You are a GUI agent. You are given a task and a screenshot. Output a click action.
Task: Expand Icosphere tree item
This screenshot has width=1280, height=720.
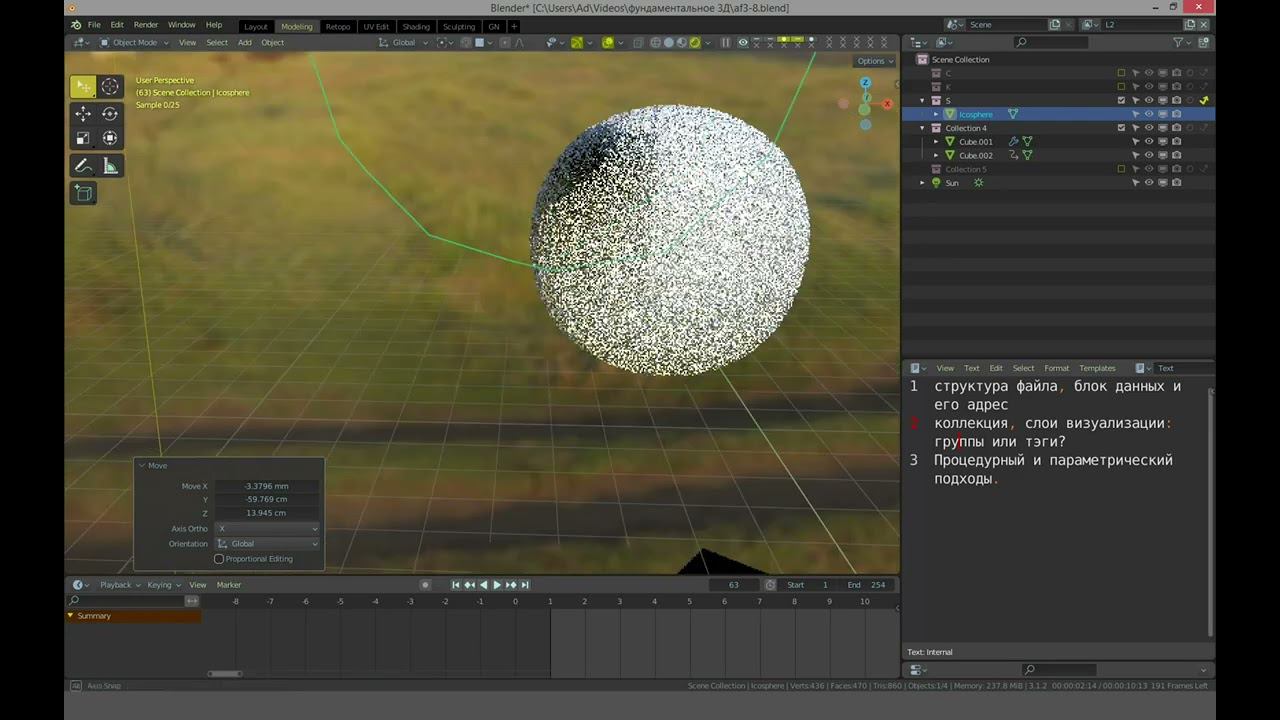point(936,114)
